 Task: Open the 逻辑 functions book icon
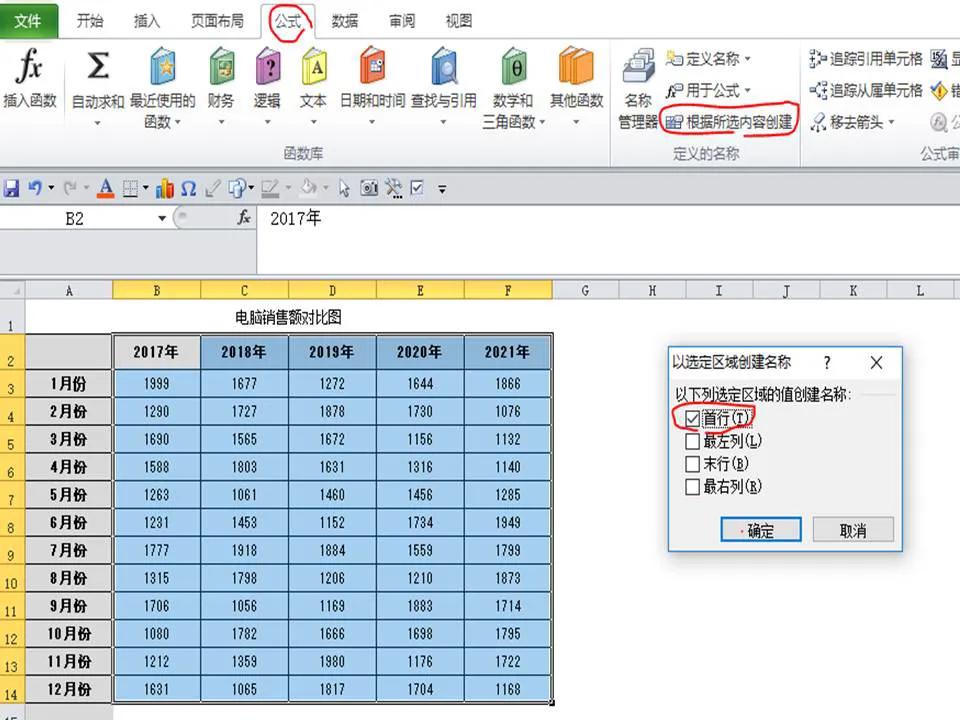(268, 66)
